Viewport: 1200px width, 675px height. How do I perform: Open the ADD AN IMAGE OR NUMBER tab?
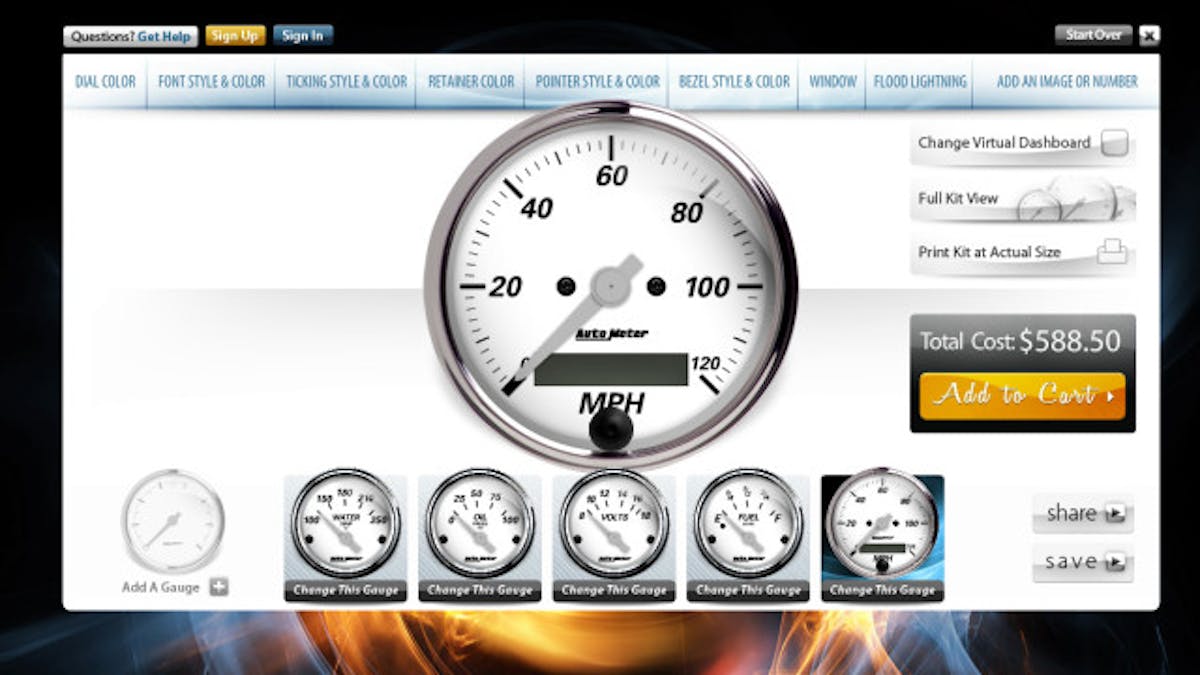pos(1067,82)
